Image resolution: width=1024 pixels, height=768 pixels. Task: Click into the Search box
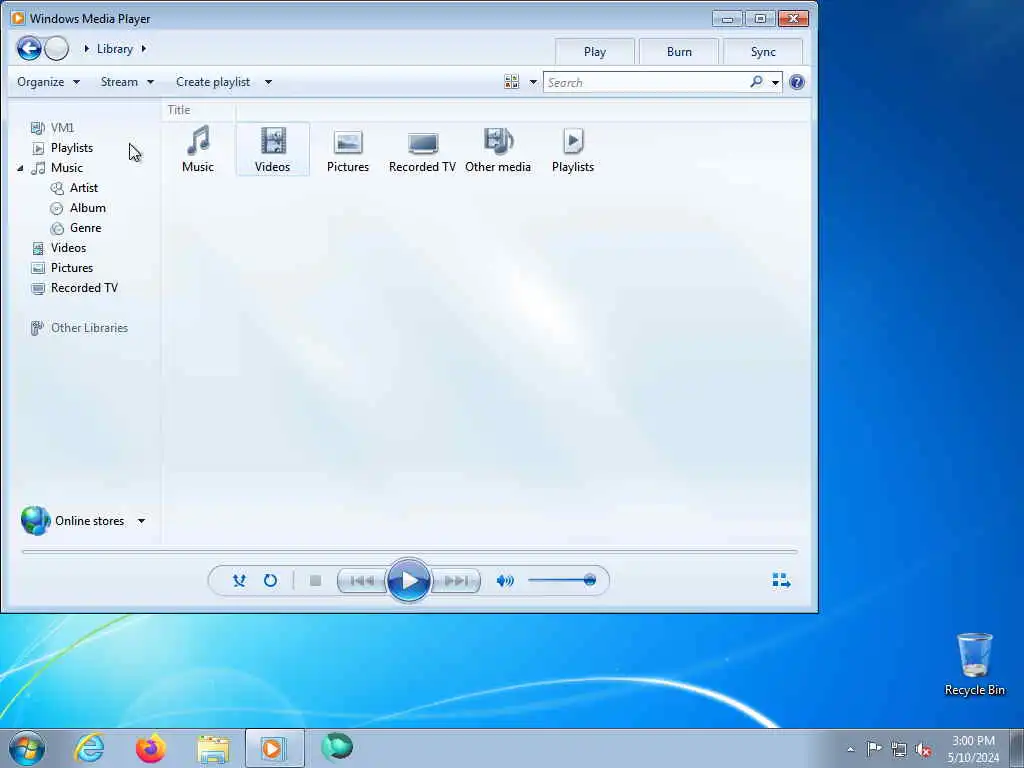(x=647, y=82)
